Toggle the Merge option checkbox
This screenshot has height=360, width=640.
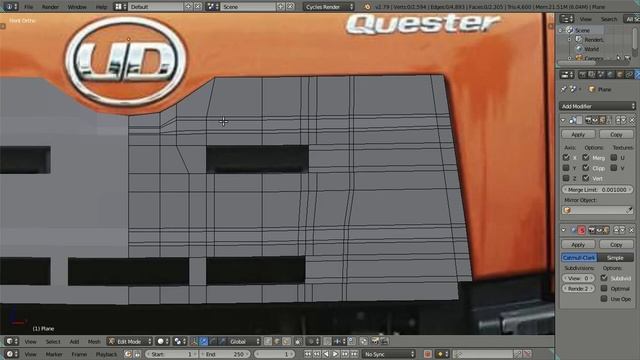pos(586,158)
